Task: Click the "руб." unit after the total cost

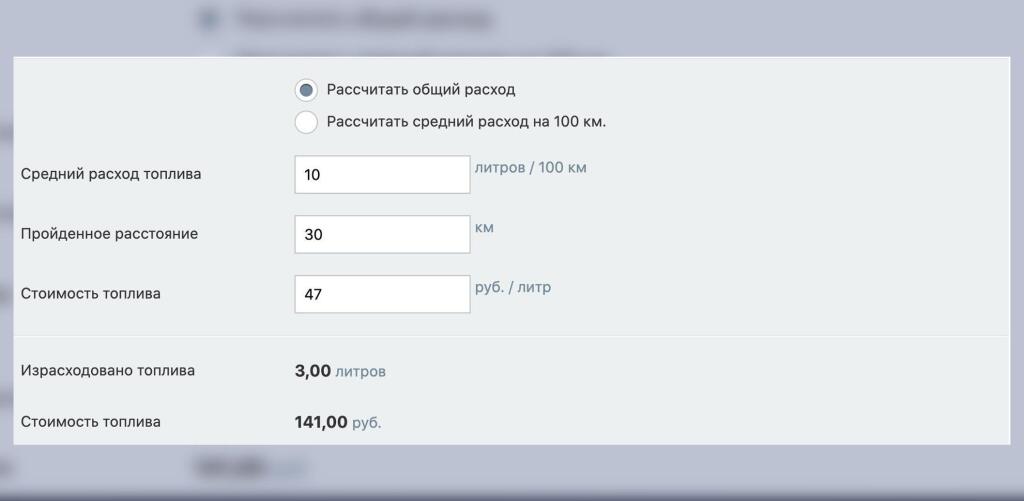Action: (x=367, y=424)
